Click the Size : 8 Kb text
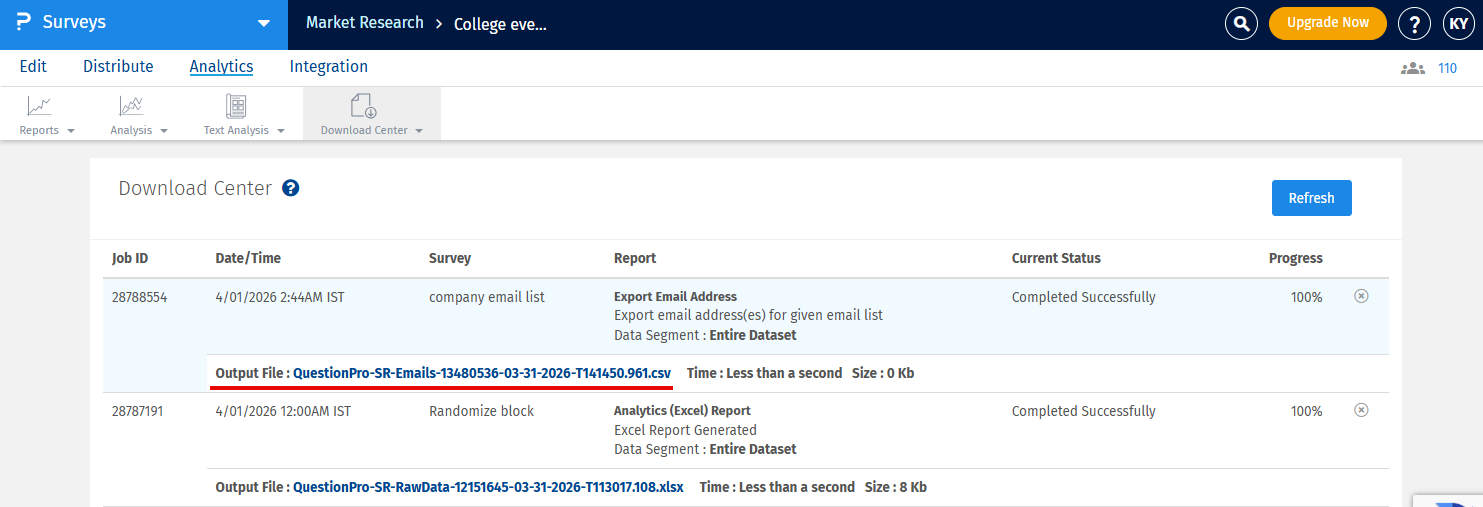1483x507 pixels. tap(896, 487)
